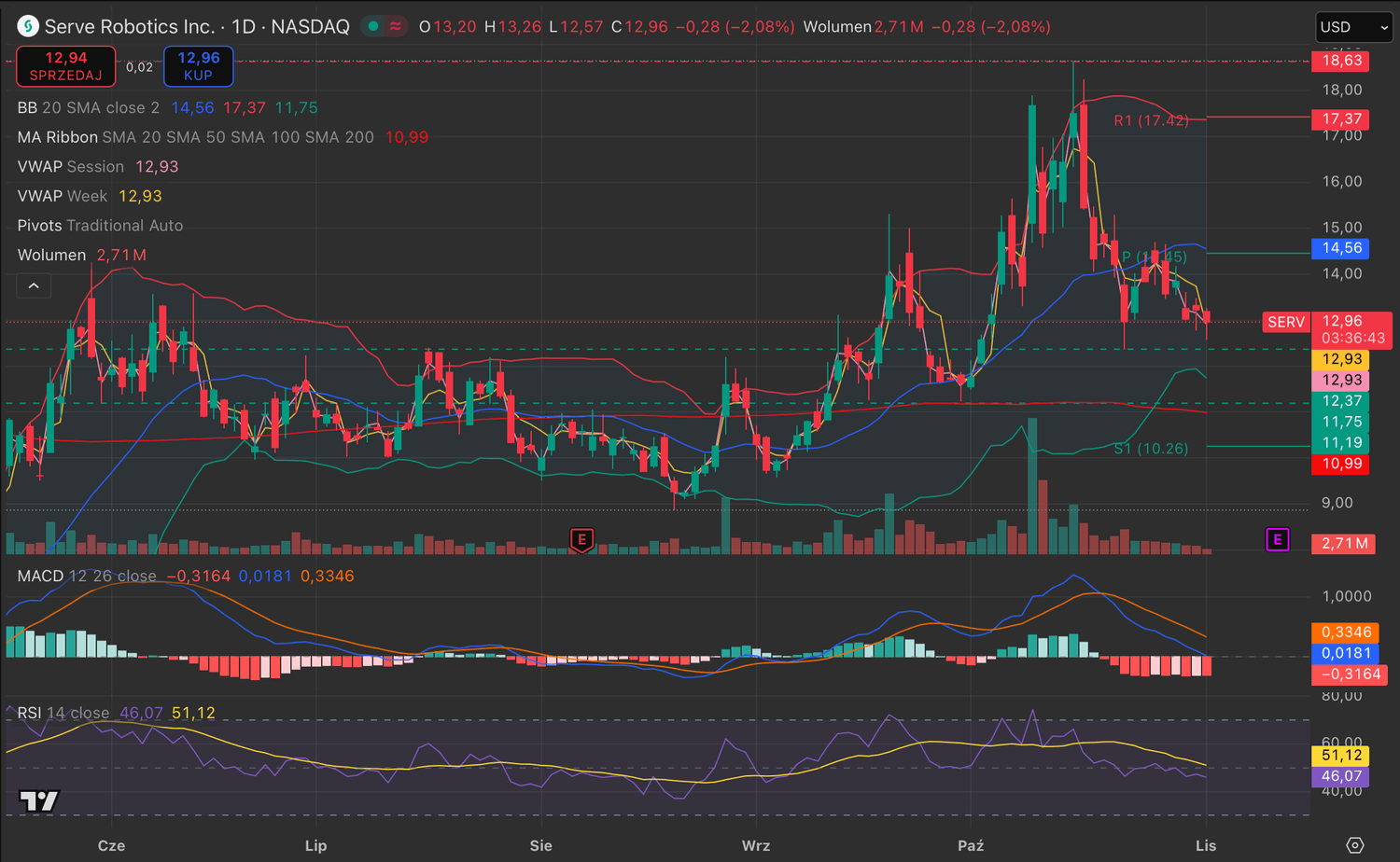1400x862 pixels.
Task: Click the Serve Robotics logo icon
Action: click(x=28, y=27)
